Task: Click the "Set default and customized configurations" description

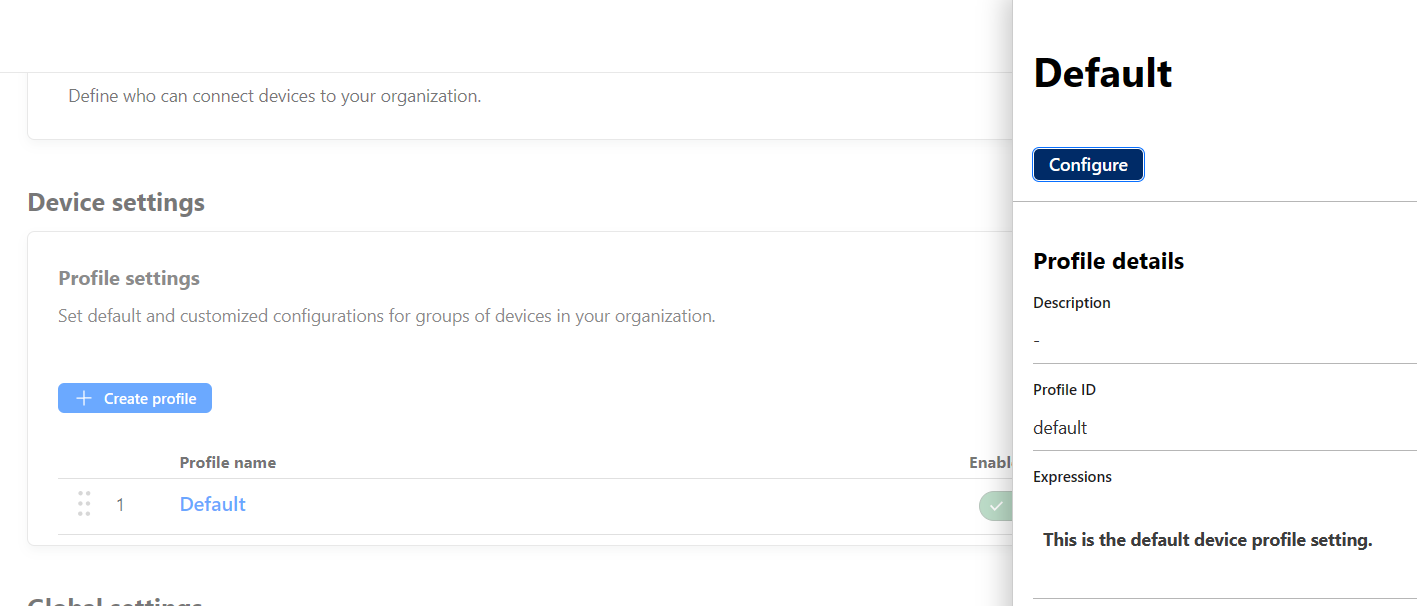Action: [x=386, y=316]
